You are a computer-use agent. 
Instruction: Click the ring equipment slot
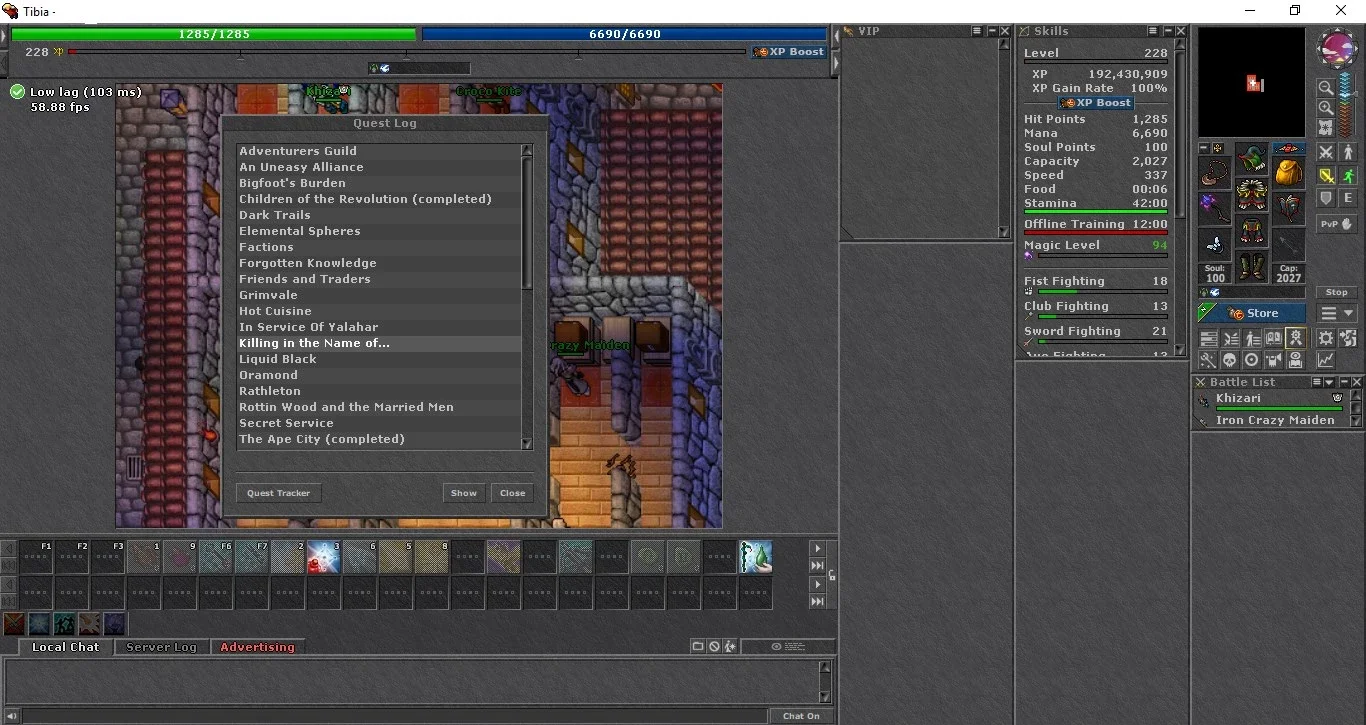click(x=1214, y=245)
